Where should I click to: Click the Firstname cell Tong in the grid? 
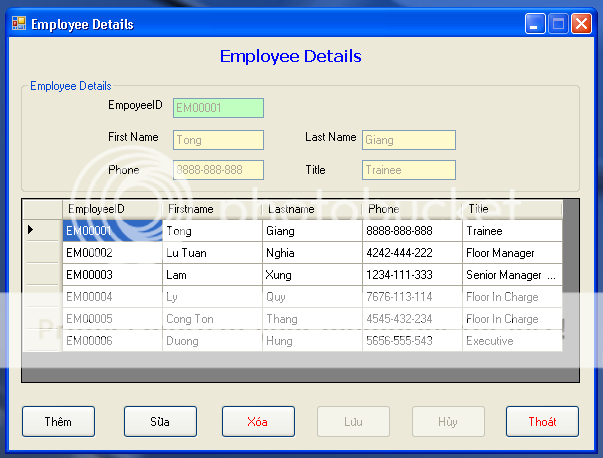point(212,231)
